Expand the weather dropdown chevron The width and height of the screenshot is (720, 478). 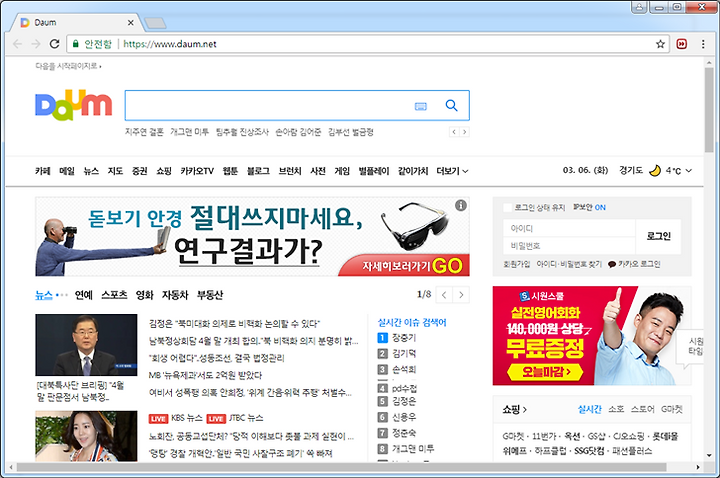click(688, 171)
